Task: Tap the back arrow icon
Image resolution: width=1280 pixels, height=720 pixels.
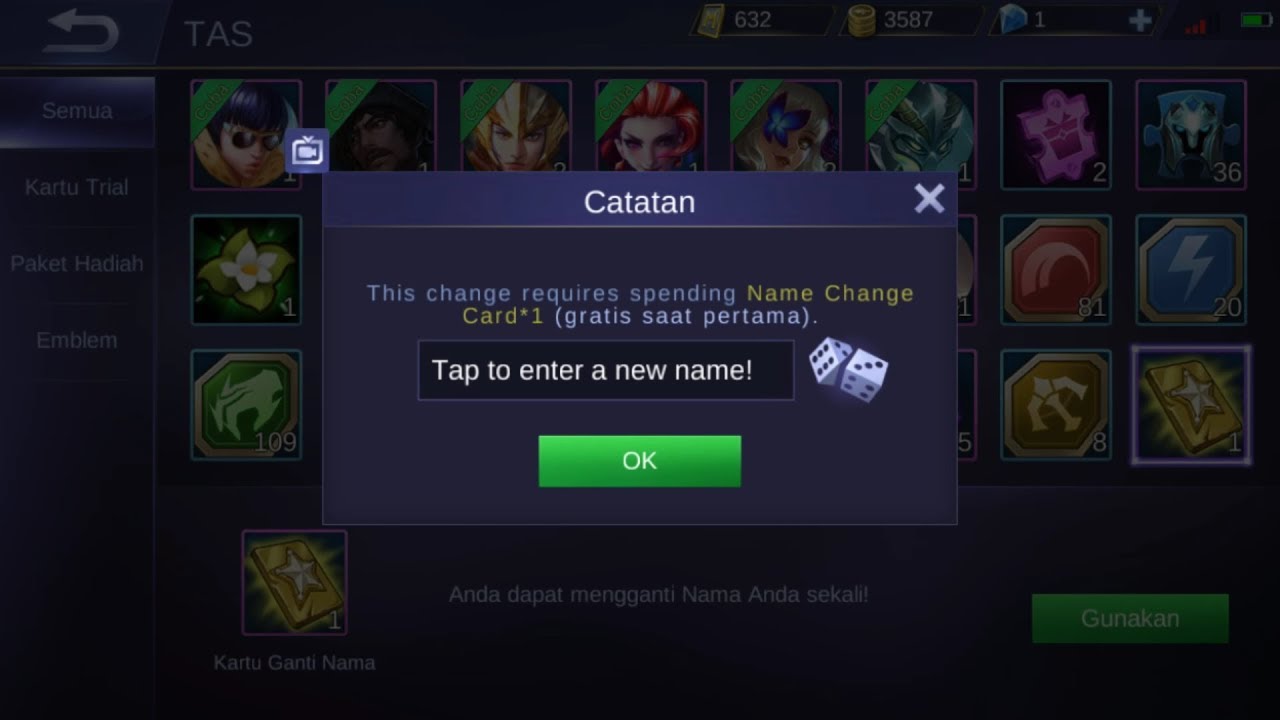Action: [81, 31]
